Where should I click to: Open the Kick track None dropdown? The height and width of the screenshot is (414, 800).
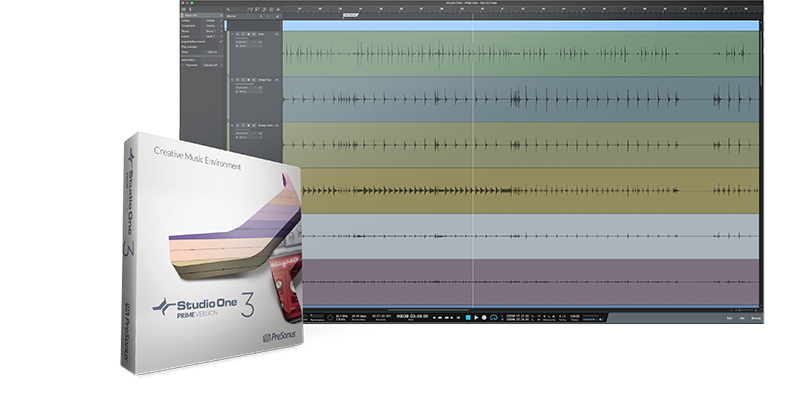pyautogui.click(x=249, y=46)
